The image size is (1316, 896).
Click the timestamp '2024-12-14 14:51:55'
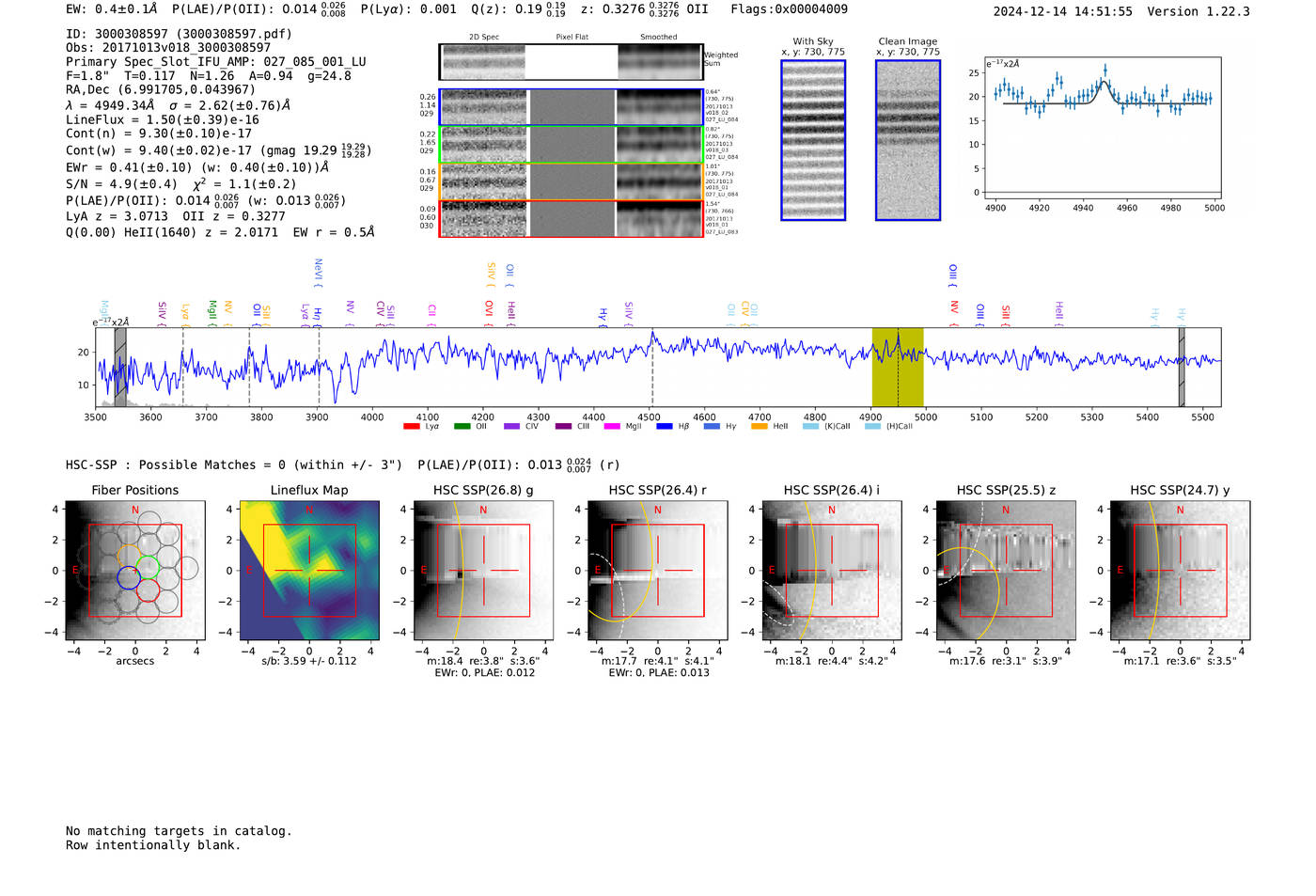[x=1063, y=11]
